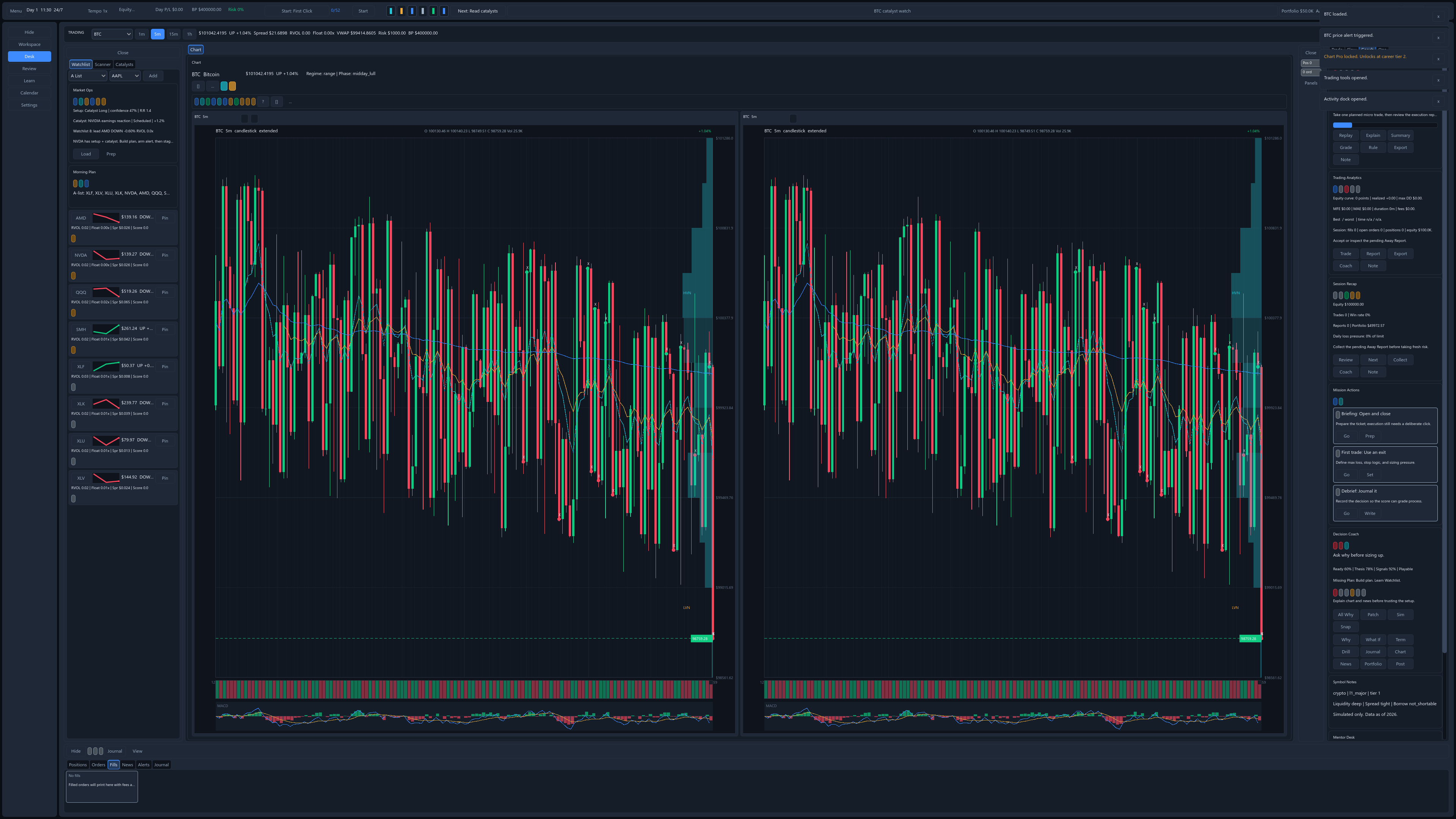The image size is (1456, 819).
Task: Open the Menu button in top bar
Action: tap(16, 11)
